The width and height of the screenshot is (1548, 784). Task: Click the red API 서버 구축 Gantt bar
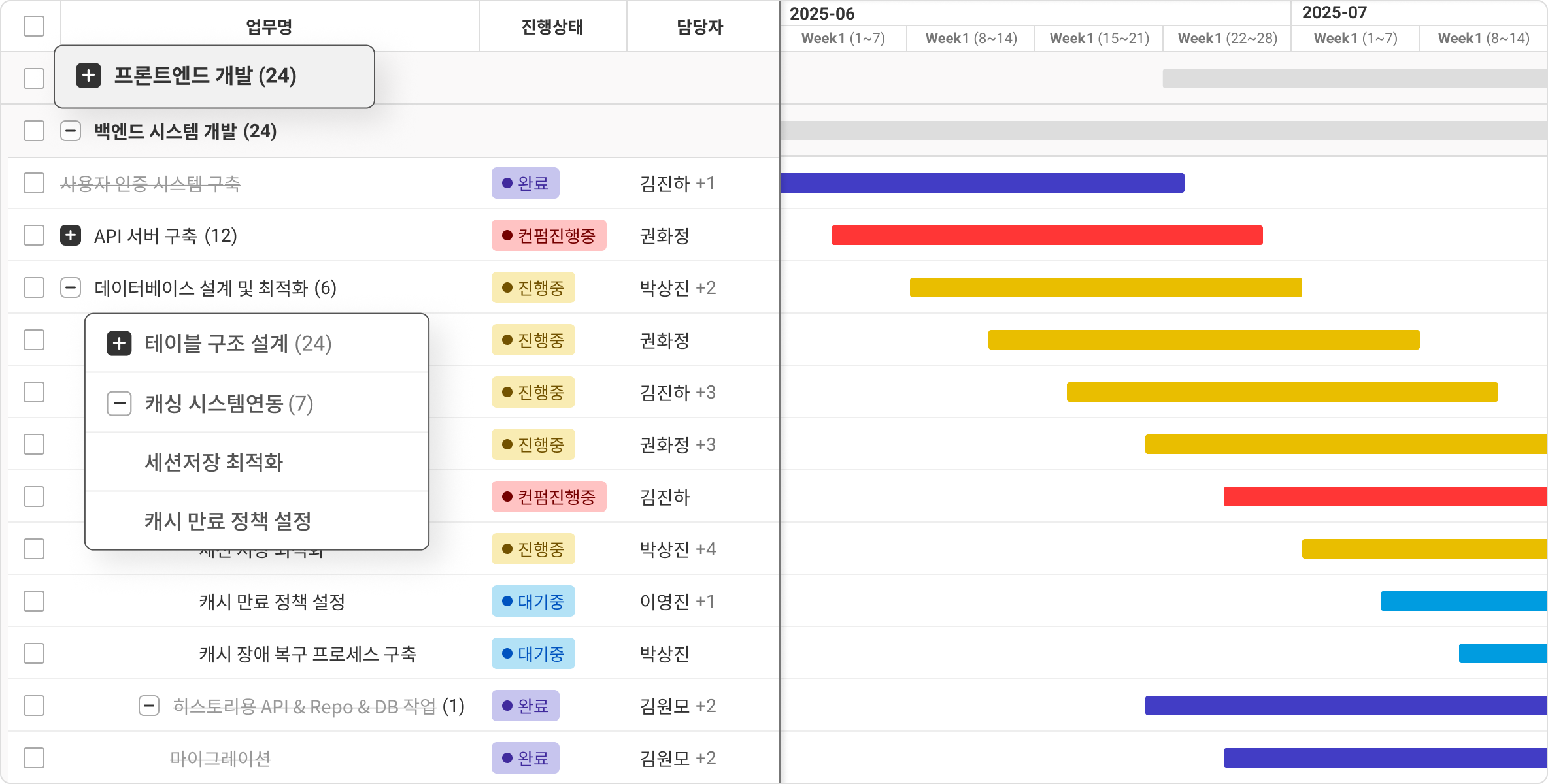click(1046, 235)
